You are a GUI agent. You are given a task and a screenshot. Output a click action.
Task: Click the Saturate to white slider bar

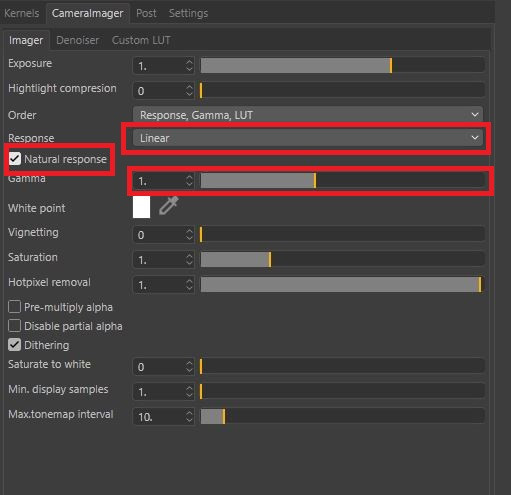(x=342, y=366)
